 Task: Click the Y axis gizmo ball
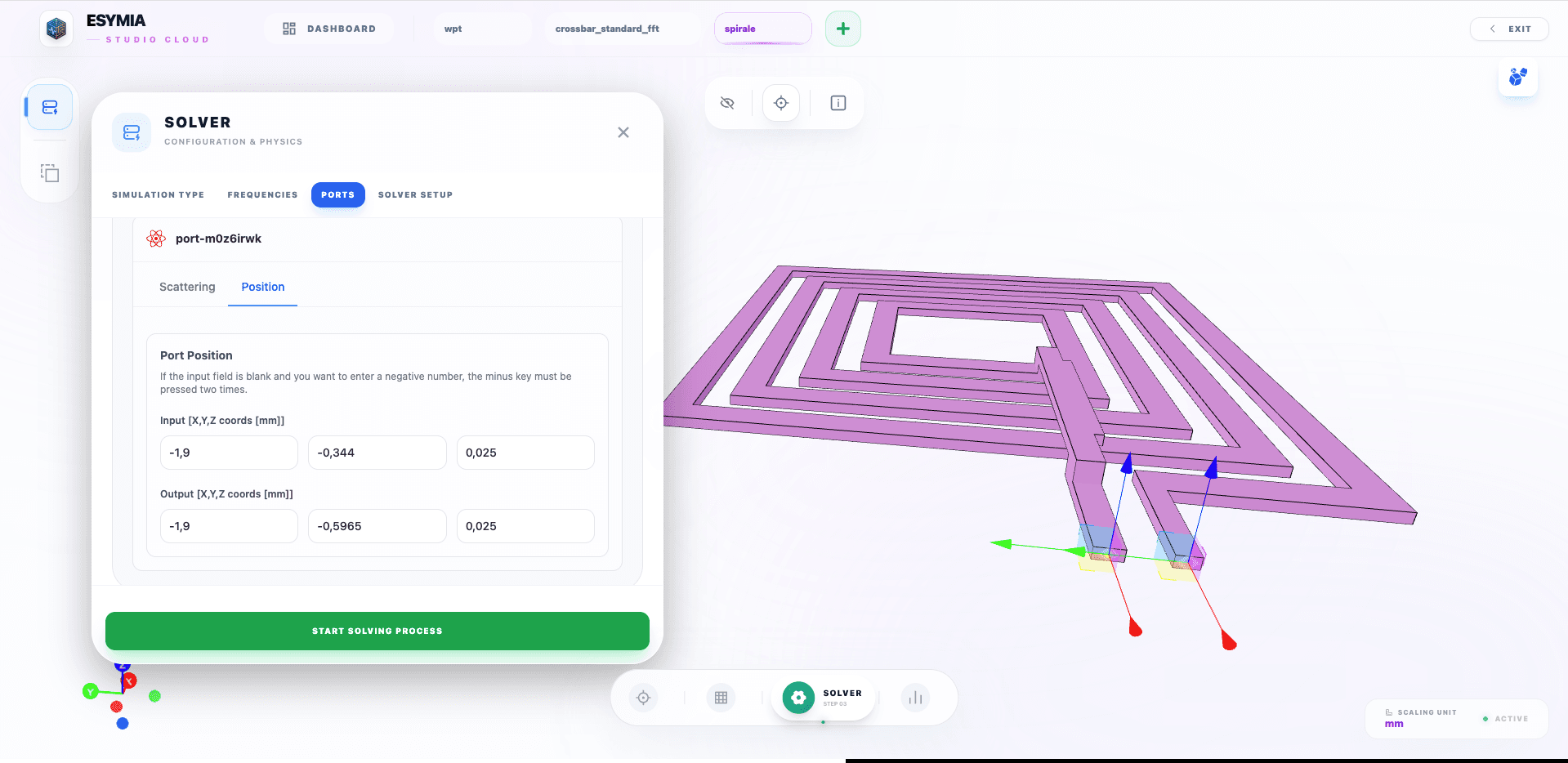tap(90, 692)
